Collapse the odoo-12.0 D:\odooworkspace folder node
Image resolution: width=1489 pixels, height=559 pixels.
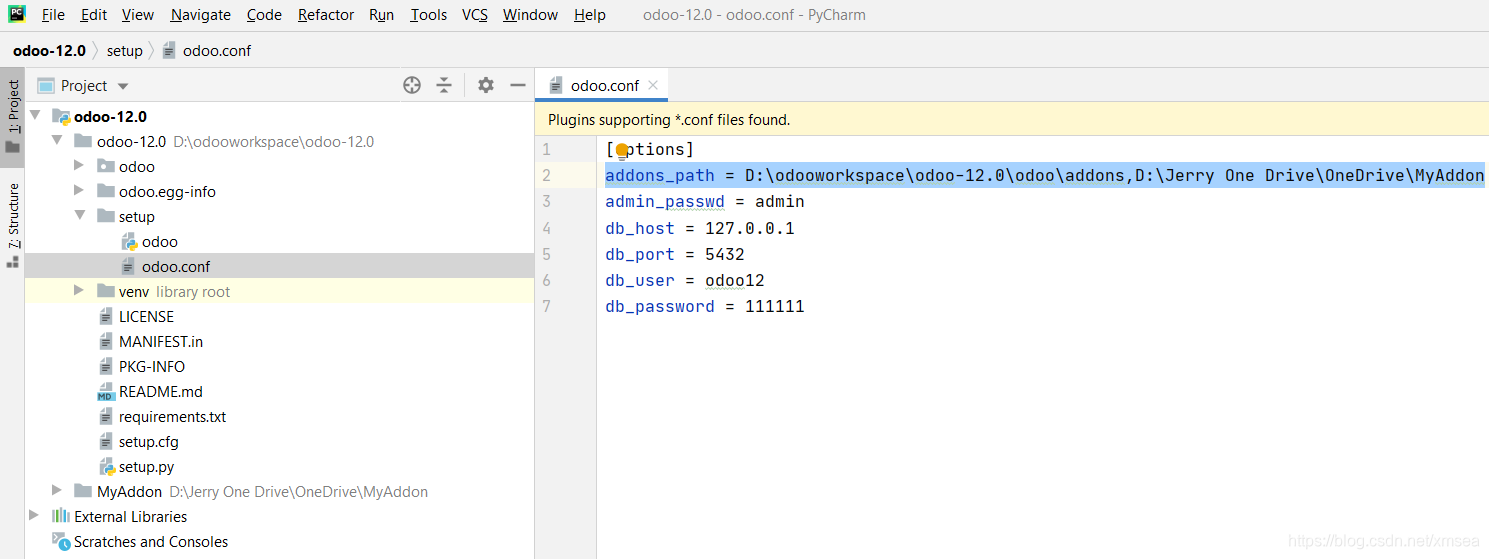pyautogui.click(x=58, y=141)
